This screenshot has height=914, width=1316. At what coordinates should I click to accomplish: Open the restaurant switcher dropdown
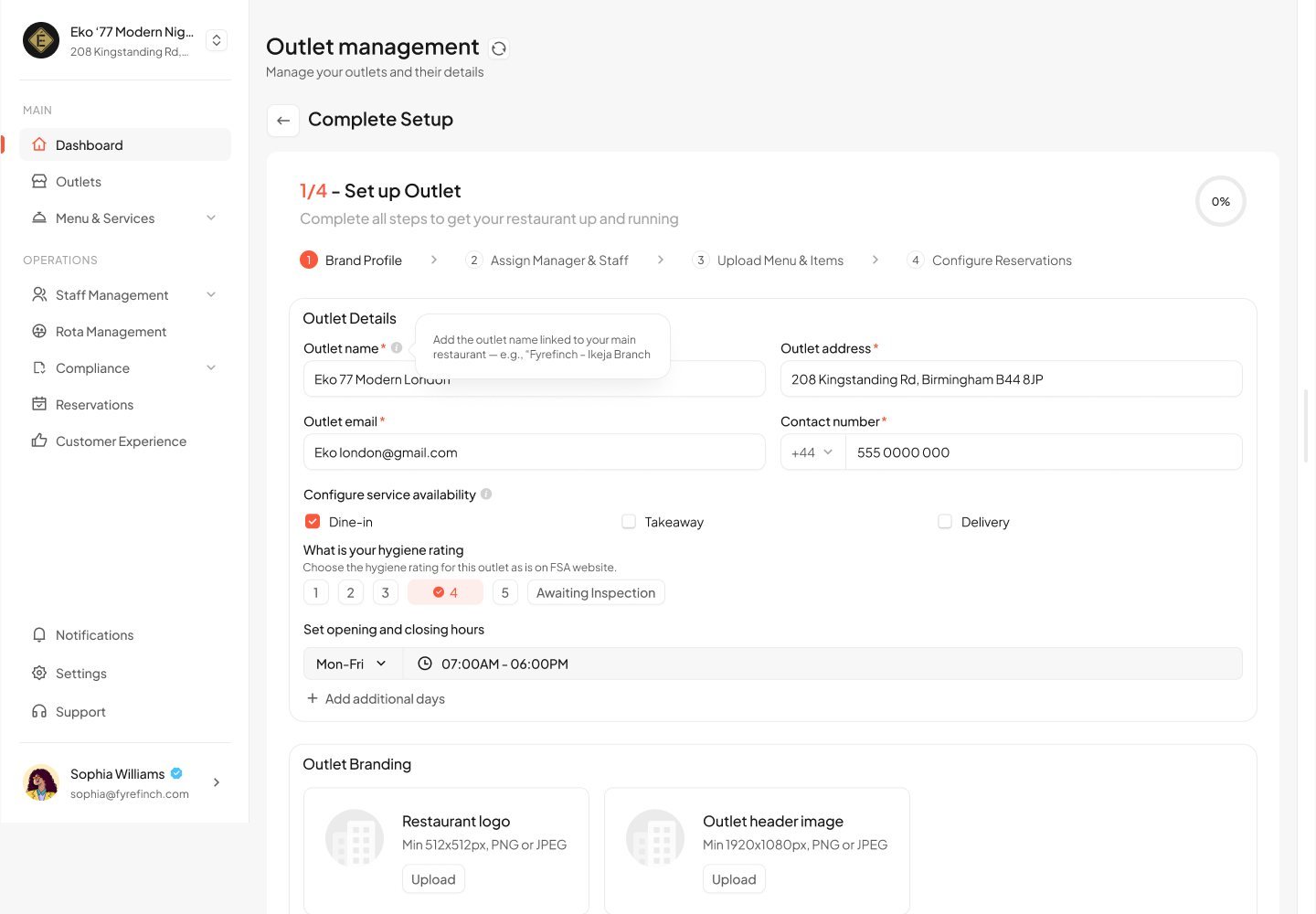point(217,40)
